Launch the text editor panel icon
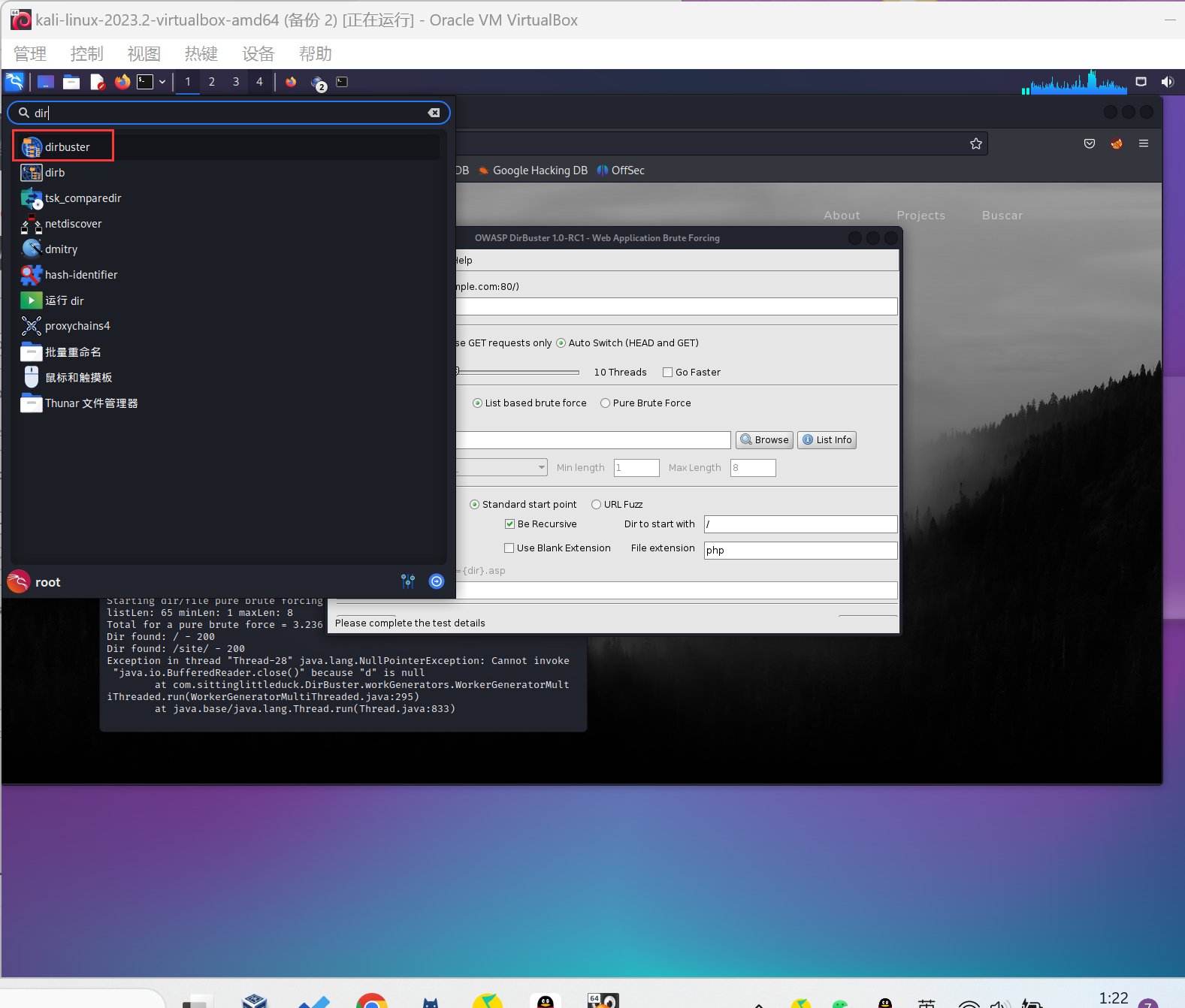The image size is (1185, 1008). pyautogui.click(x=97, y=82)
